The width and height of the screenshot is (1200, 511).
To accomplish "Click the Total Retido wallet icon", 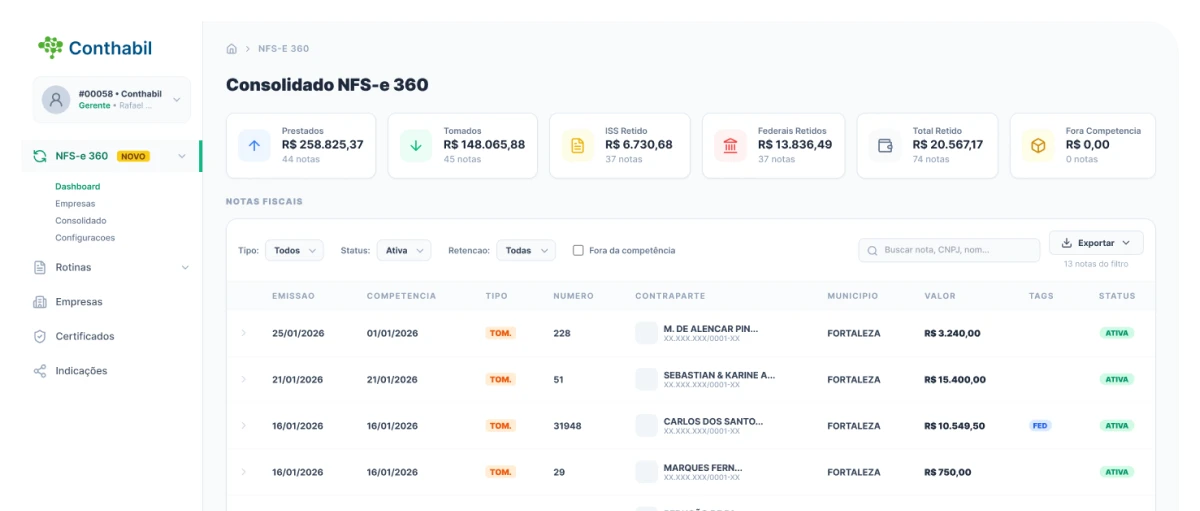I will click(x=885, y=146).
